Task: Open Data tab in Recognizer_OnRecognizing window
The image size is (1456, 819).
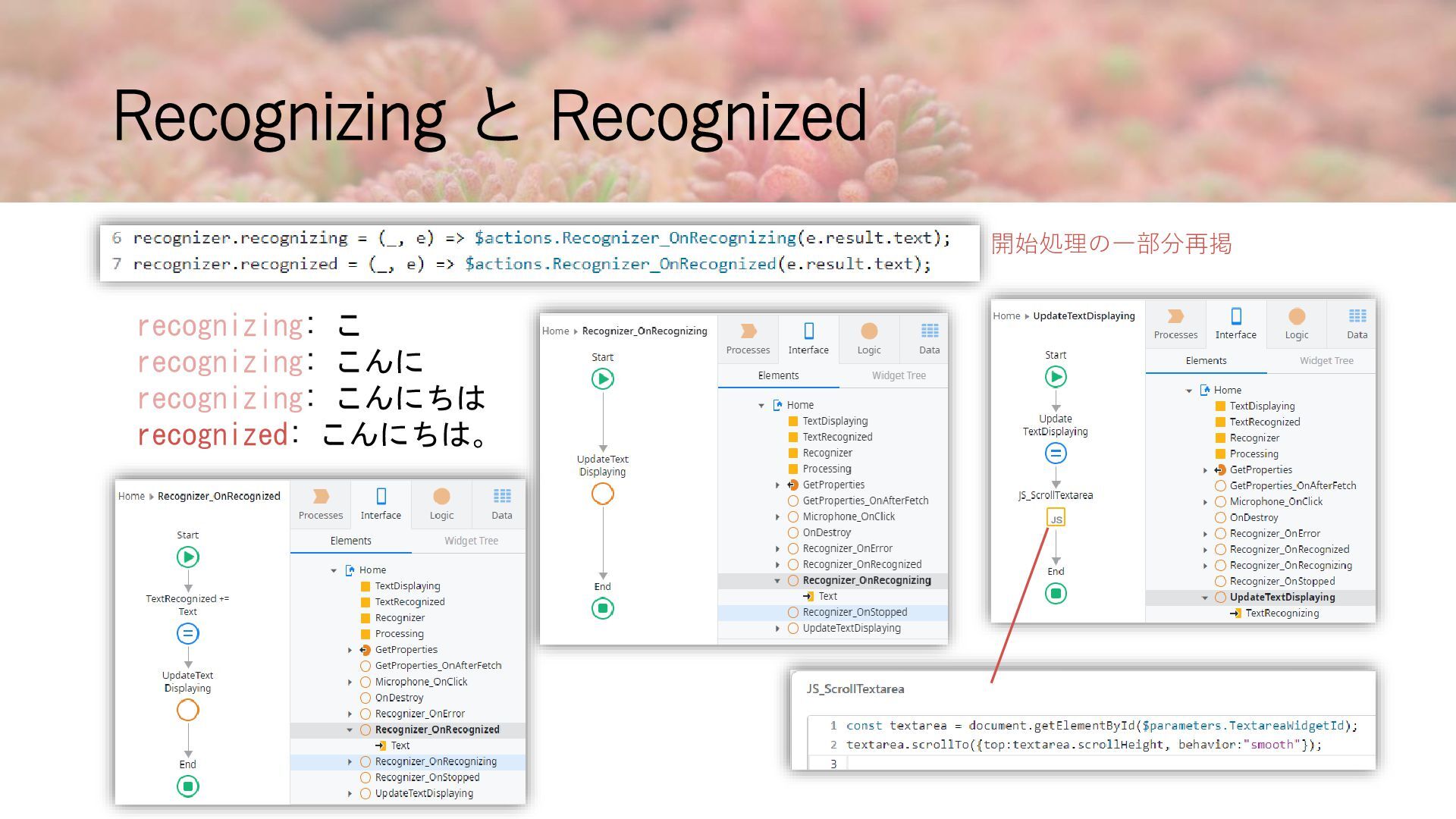Action: pos(929,339)
